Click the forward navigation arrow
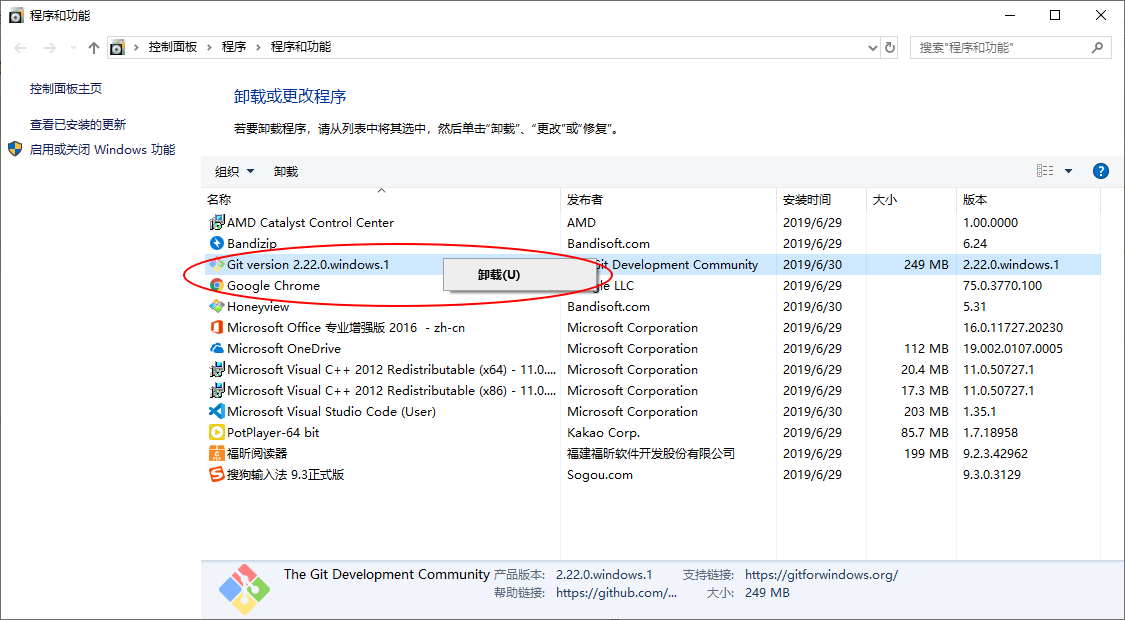 pyautogui.click(x=50, y=47)
